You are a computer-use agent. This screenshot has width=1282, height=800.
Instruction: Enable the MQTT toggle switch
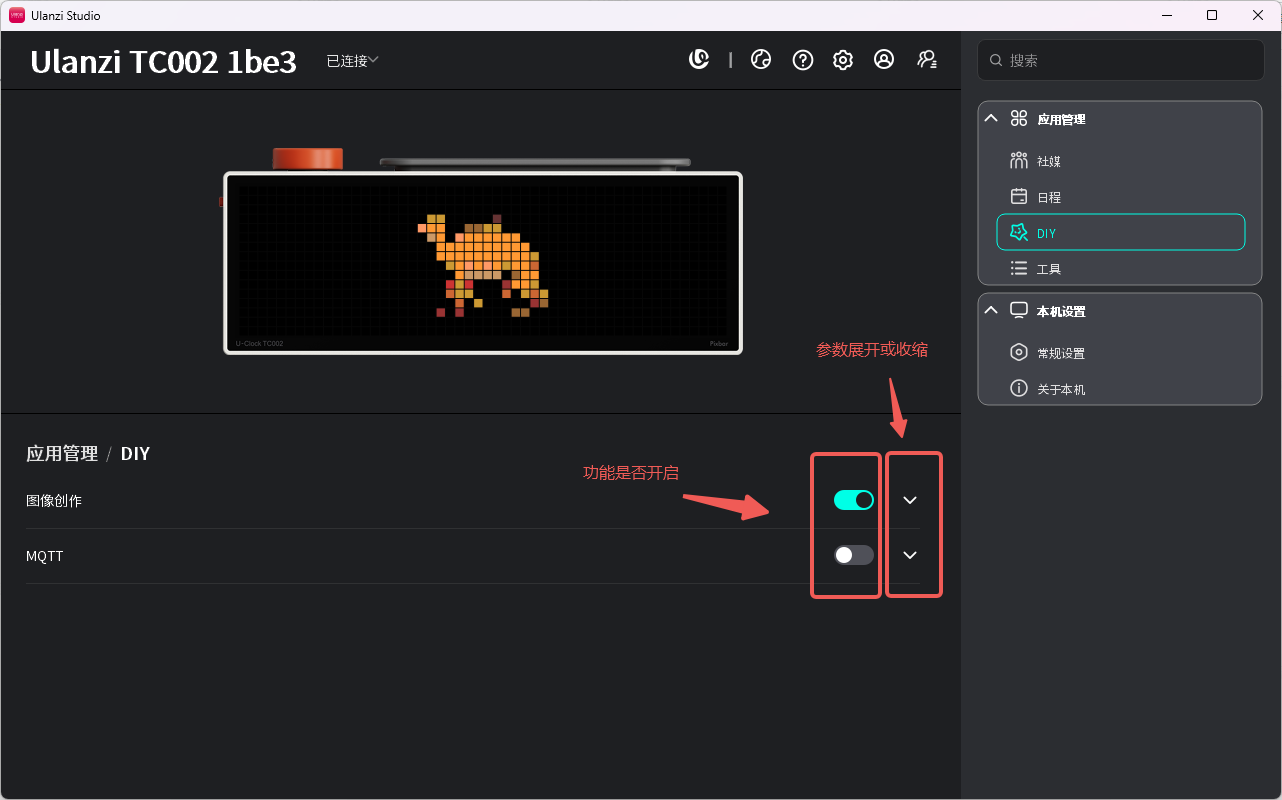click(x=854, y=555)
